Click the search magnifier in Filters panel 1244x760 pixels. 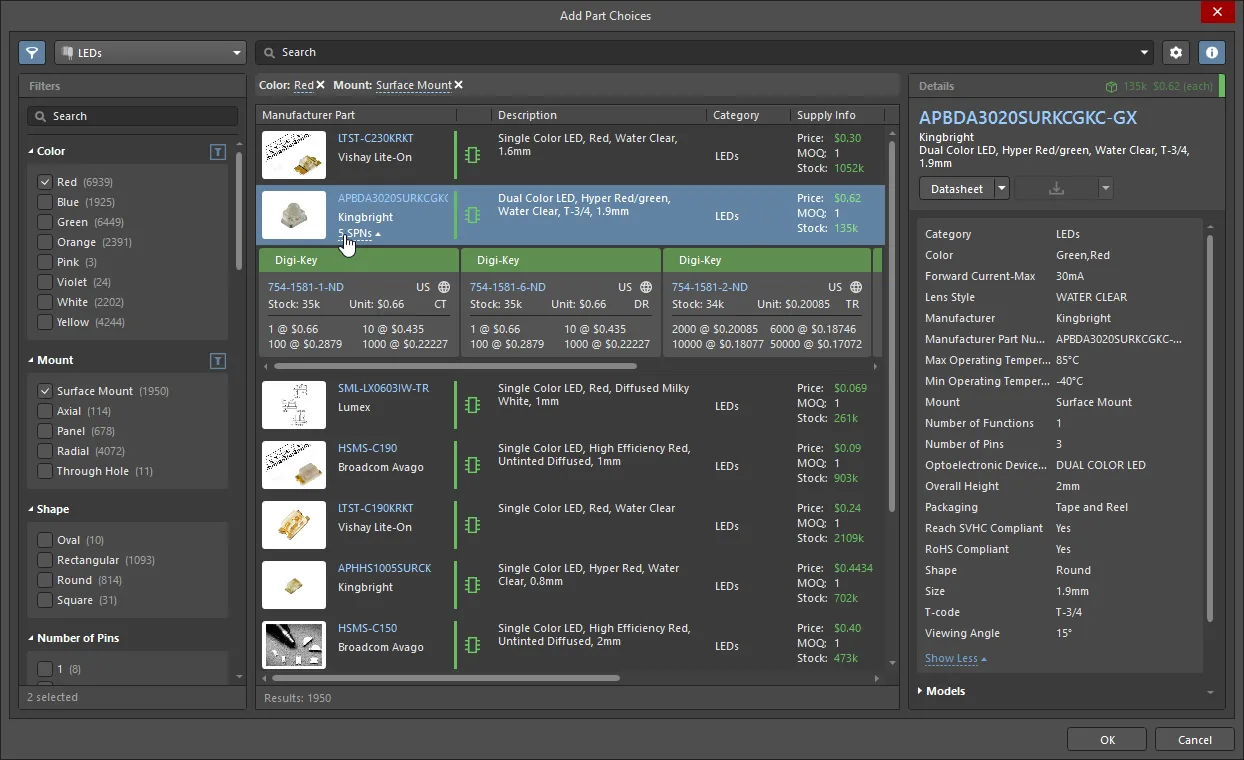[41, 116]
